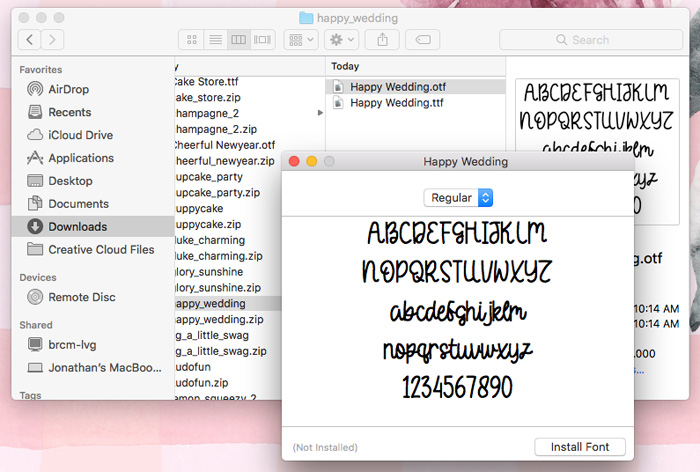Image resolution: width=700 pixels, height=472 pixels.
Task: Select the ake_store.zip file
Action: [x=208, y=97]
